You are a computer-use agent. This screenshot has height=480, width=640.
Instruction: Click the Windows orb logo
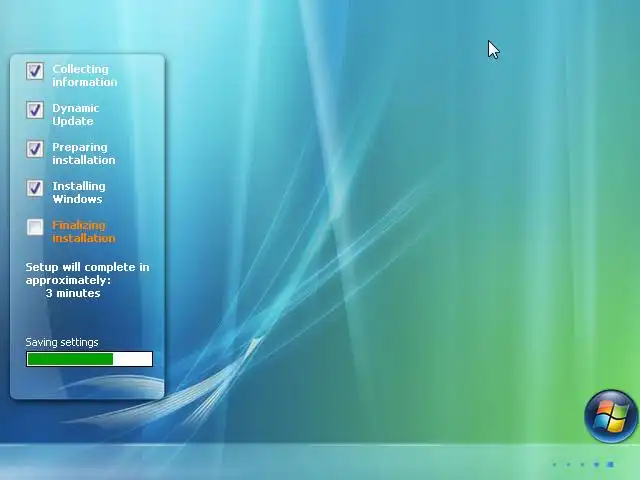click(x=611, y=416)
